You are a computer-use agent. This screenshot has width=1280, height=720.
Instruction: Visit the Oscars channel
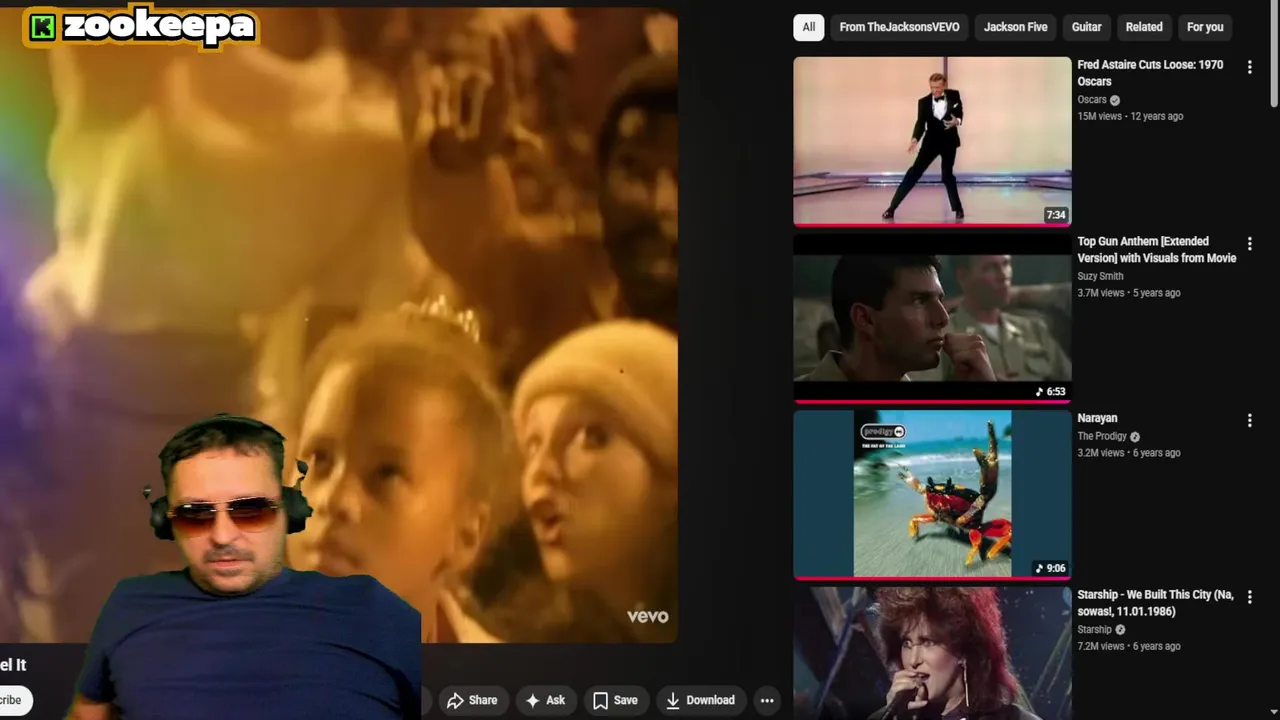coord(1091,100)
